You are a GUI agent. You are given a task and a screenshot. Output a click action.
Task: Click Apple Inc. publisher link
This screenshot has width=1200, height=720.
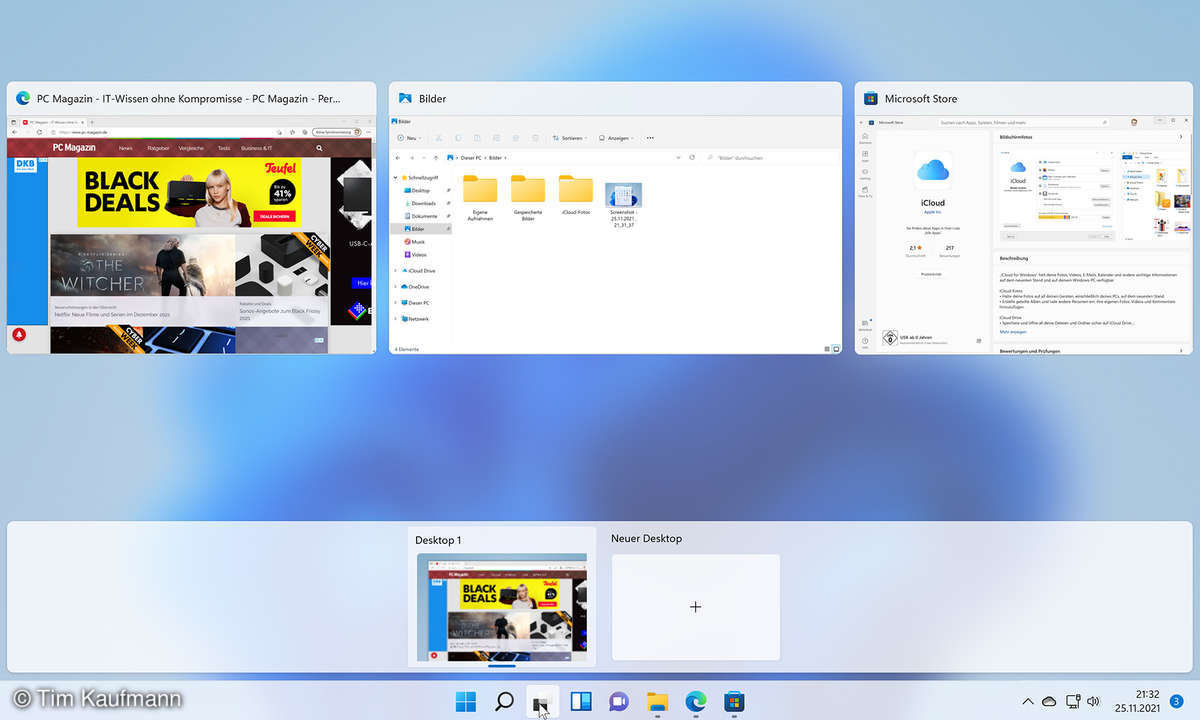pos(932,212)
